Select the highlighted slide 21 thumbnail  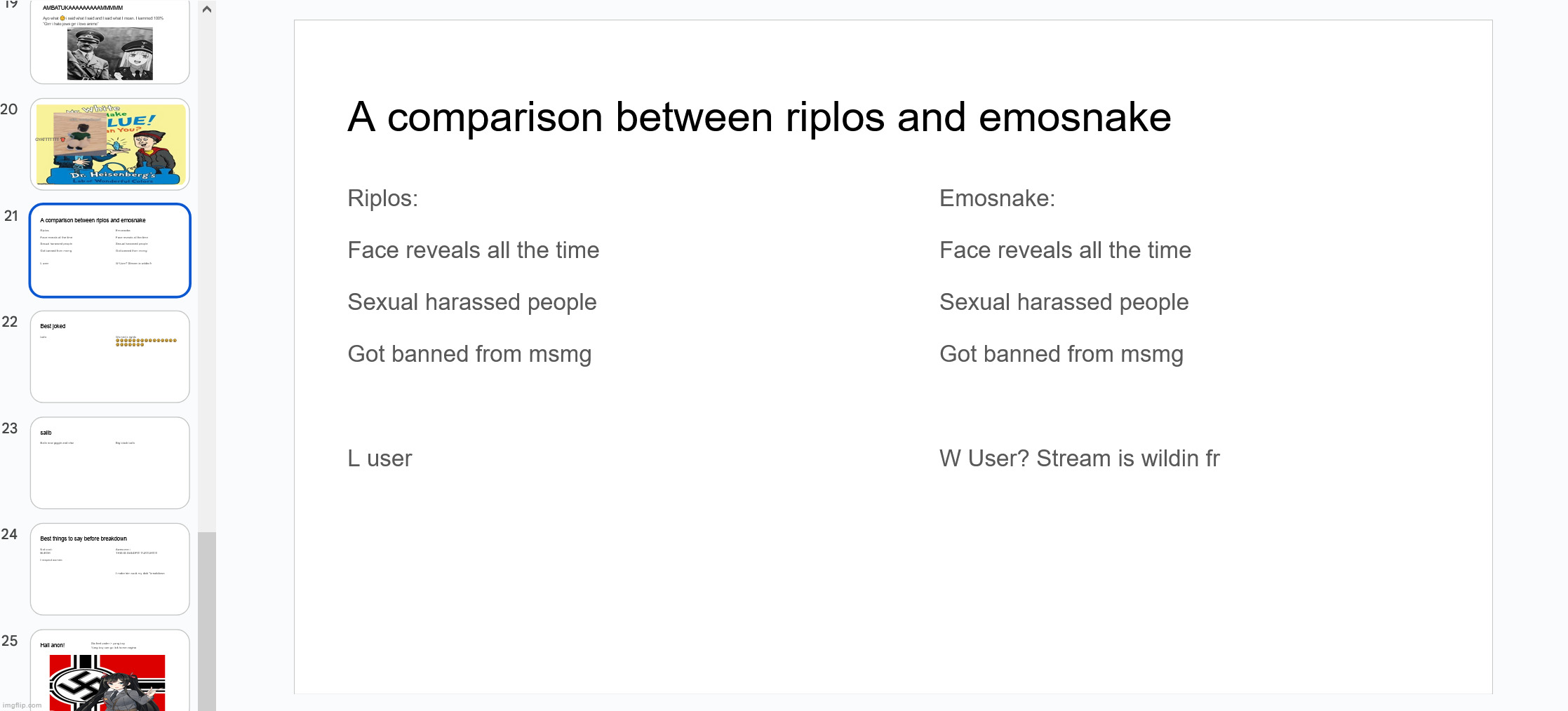109,250
